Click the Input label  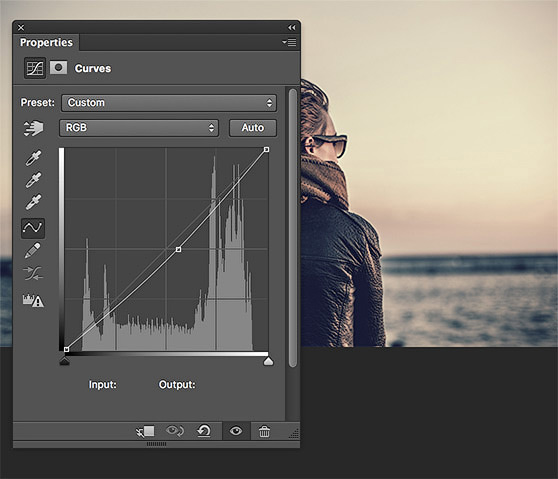(102, 385)
